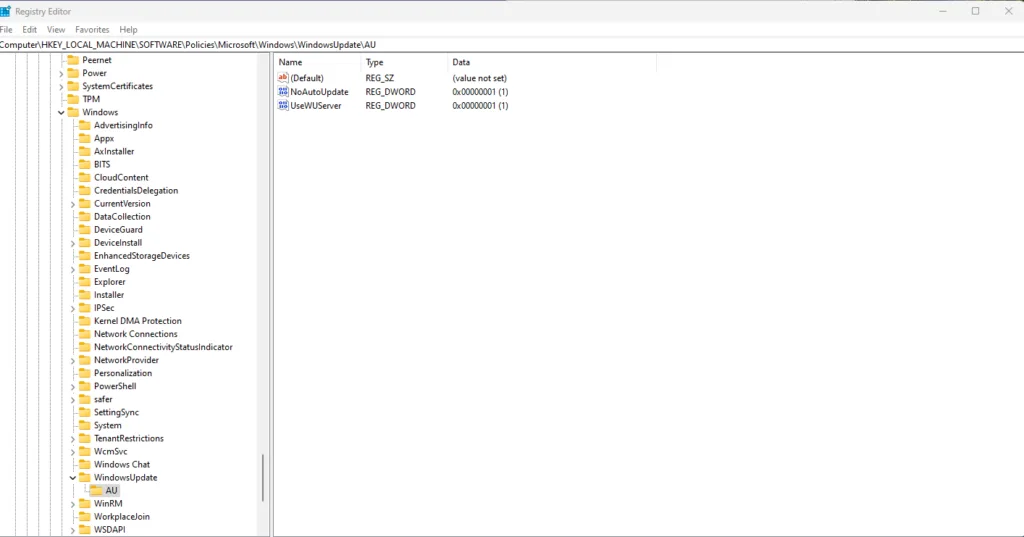Select the AU folder icon in tree
The width and height of the screenshot is (1024, 537).
pos(96,491)
